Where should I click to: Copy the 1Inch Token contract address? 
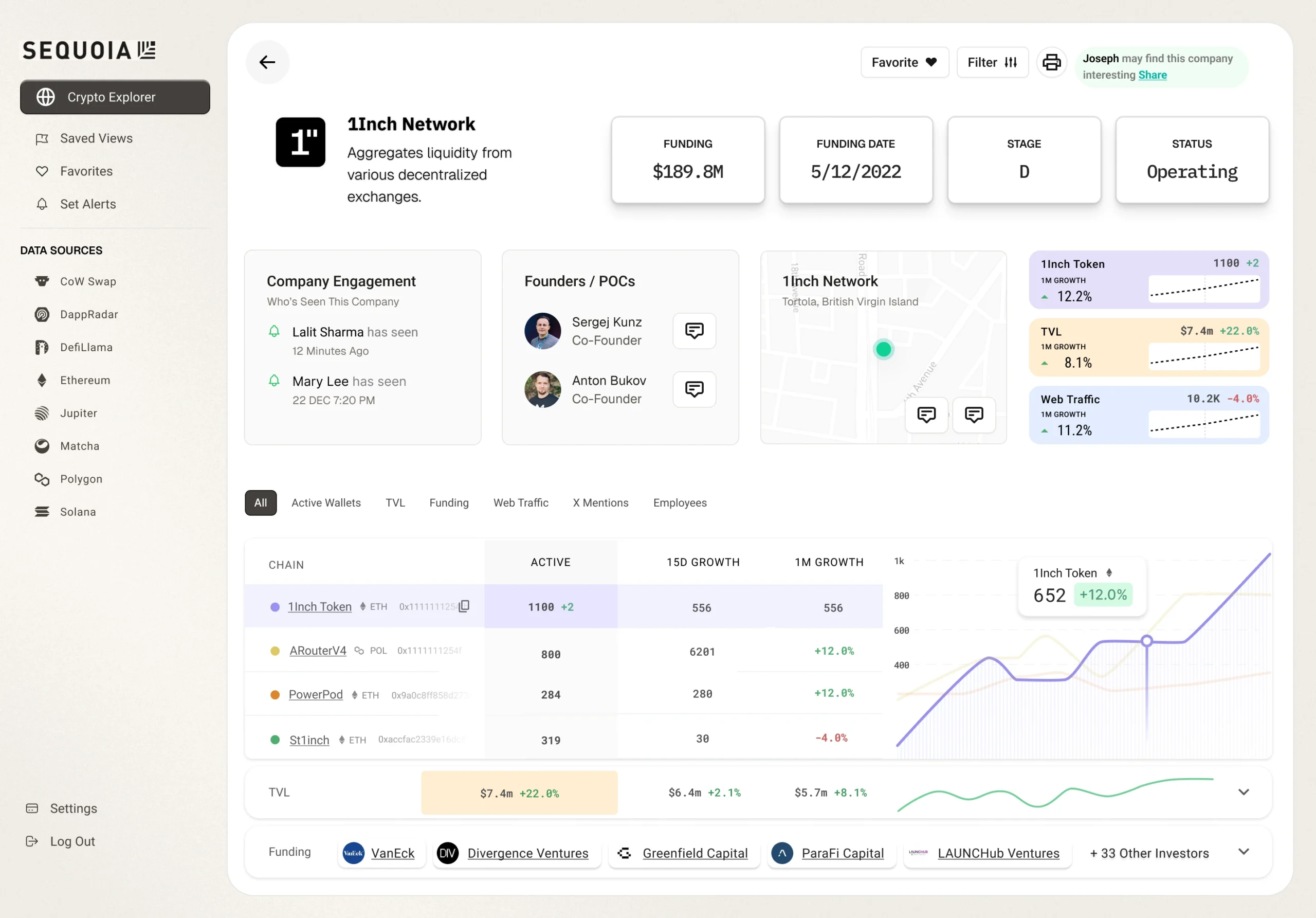[464, 606]
